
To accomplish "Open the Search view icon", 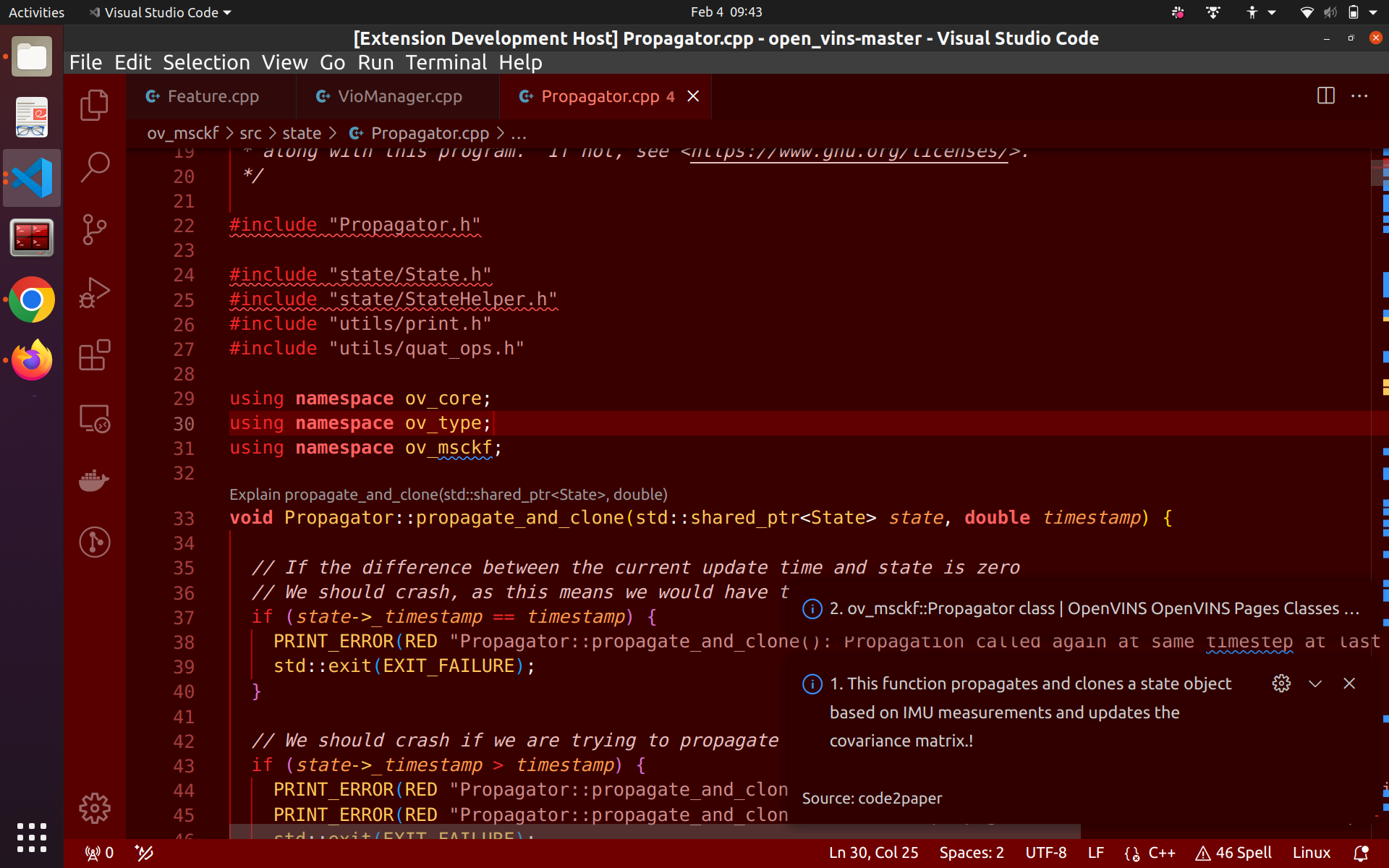I will coord(94,167).
